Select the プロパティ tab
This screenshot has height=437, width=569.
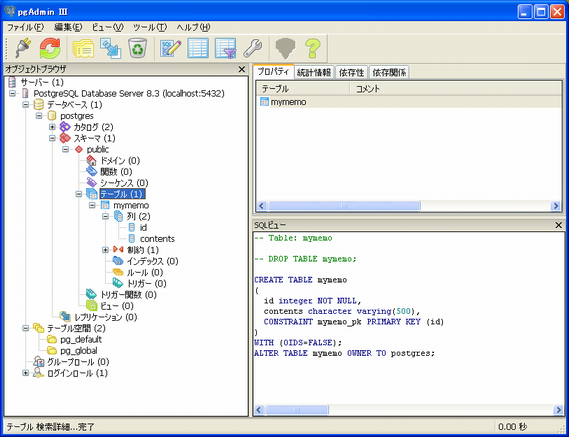pos(273,72)
